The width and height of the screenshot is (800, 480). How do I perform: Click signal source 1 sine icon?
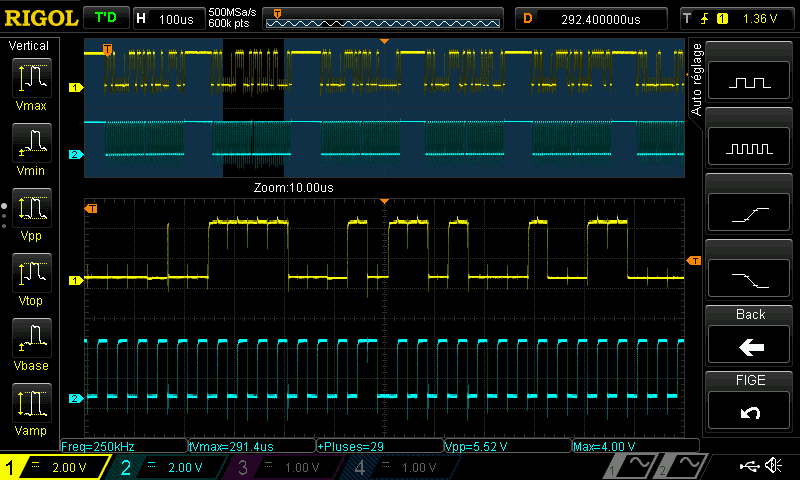click(x=632, y=466)
